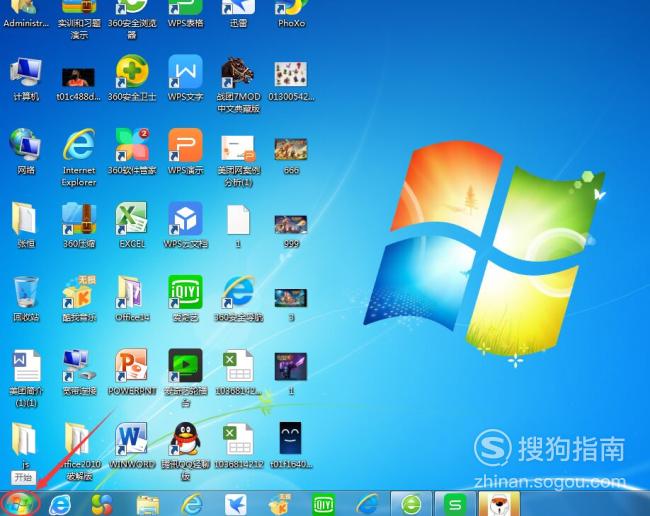Screen dimensions: 650x516
Task: Switch to the green S taskbar button
Action: (x=455, y=504)
